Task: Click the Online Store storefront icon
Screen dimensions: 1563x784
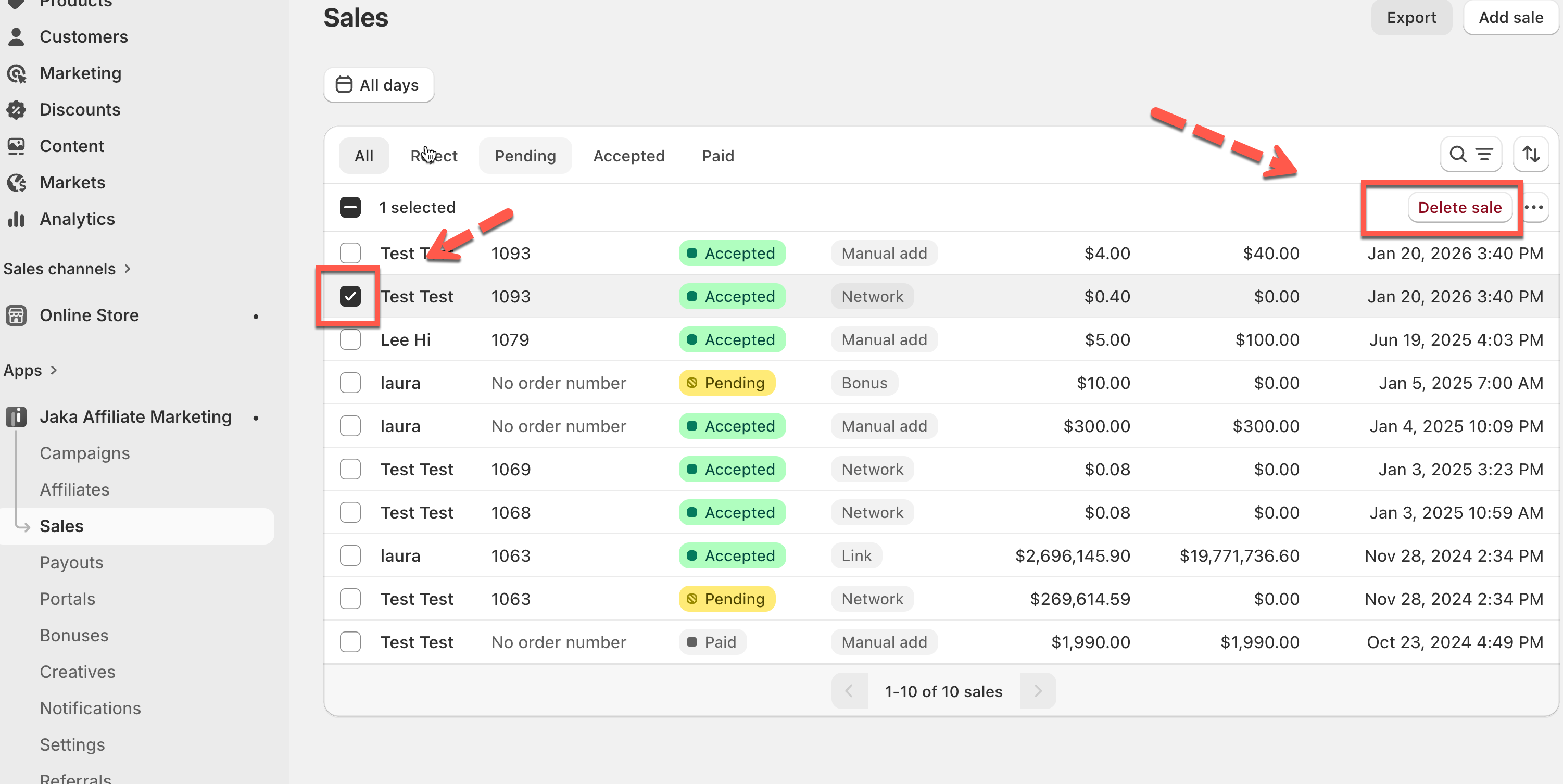Action: 16,315
